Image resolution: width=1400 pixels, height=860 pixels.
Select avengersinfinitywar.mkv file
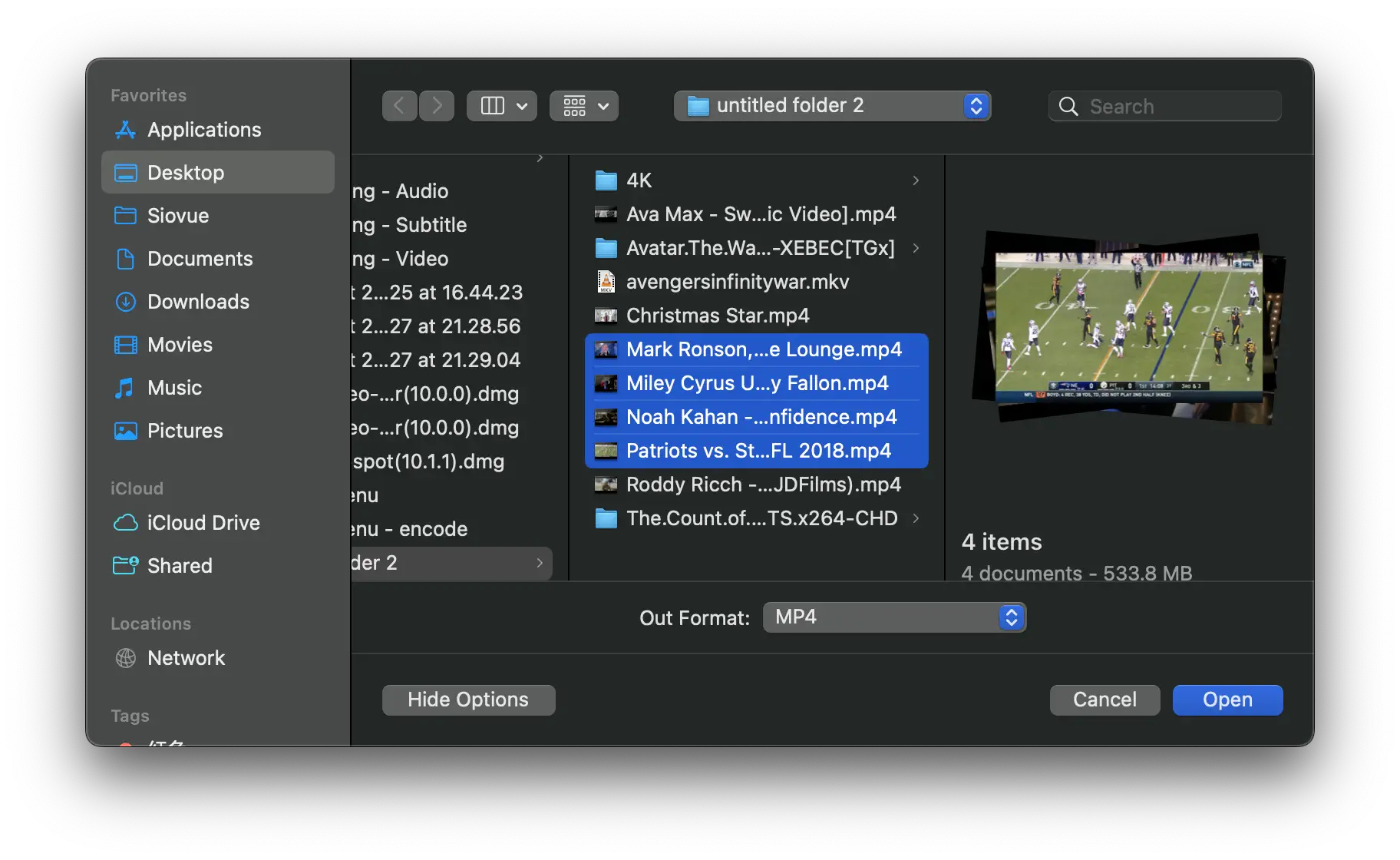click(757, 282)
